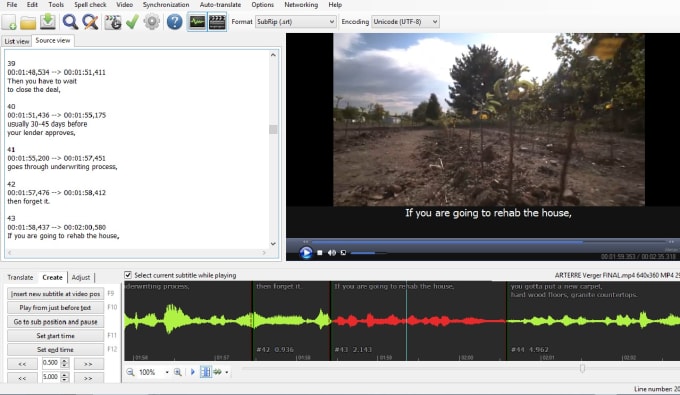Image resolution: width=680 pixels, height=395 pixels.
Task: Click the 0.500 seconds stepper field
Action: 55,363
